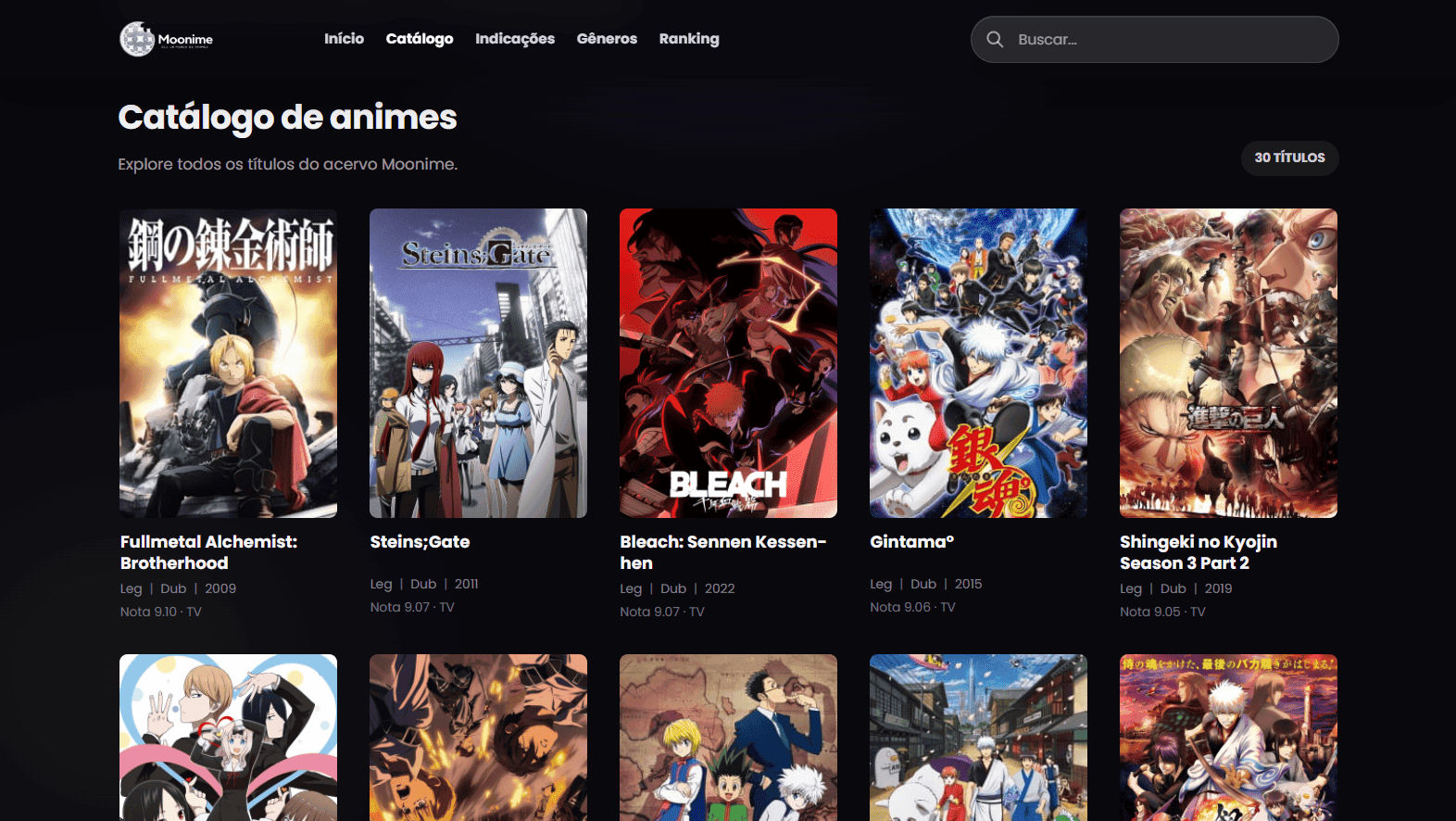Click the Steins;Gate title link
Image resolution: width=1456 pixels, height=821 pixels.
(x=420, y=542)
